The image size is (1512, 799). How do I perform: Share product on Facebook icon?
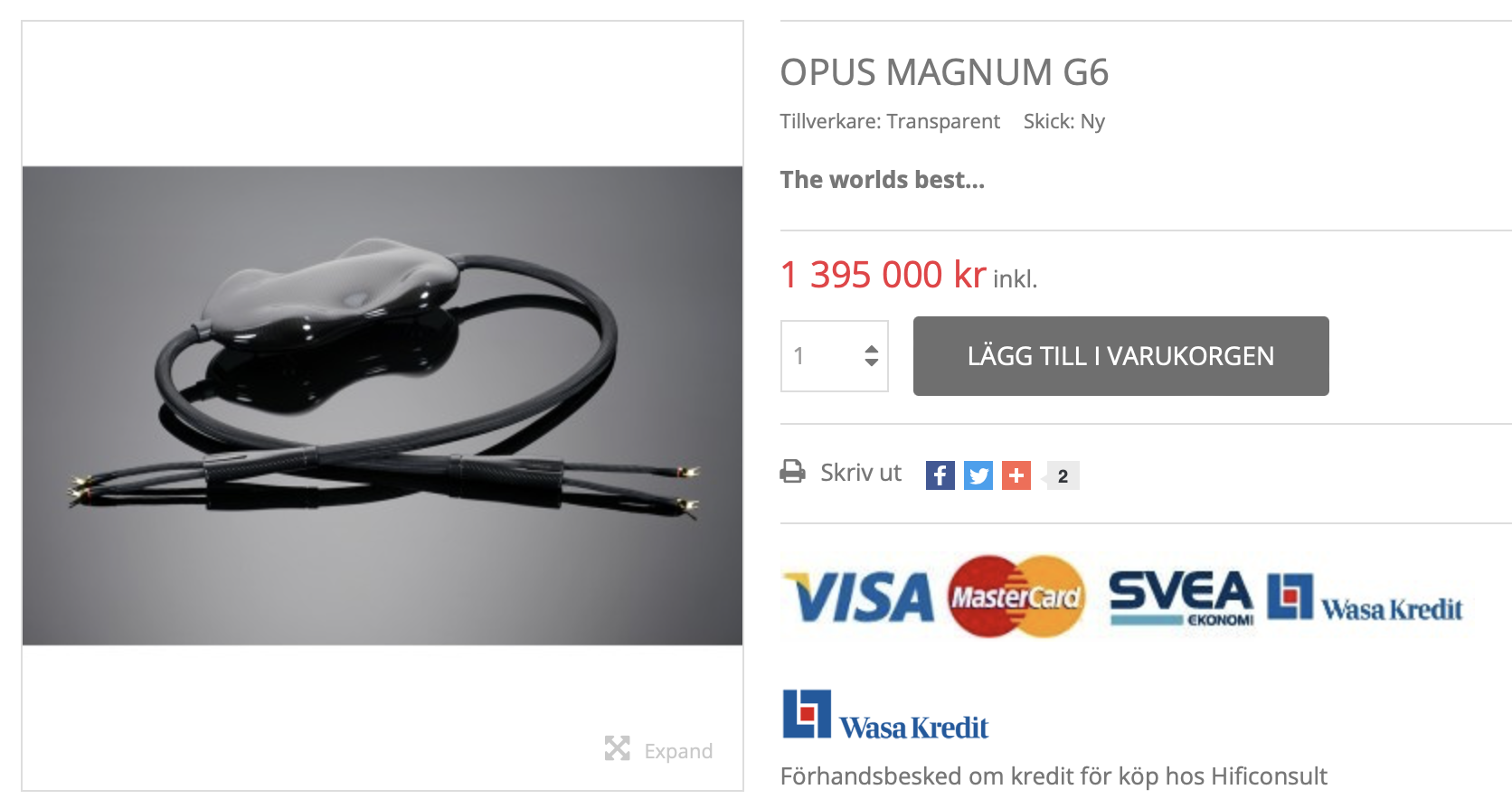coord(940,475)
